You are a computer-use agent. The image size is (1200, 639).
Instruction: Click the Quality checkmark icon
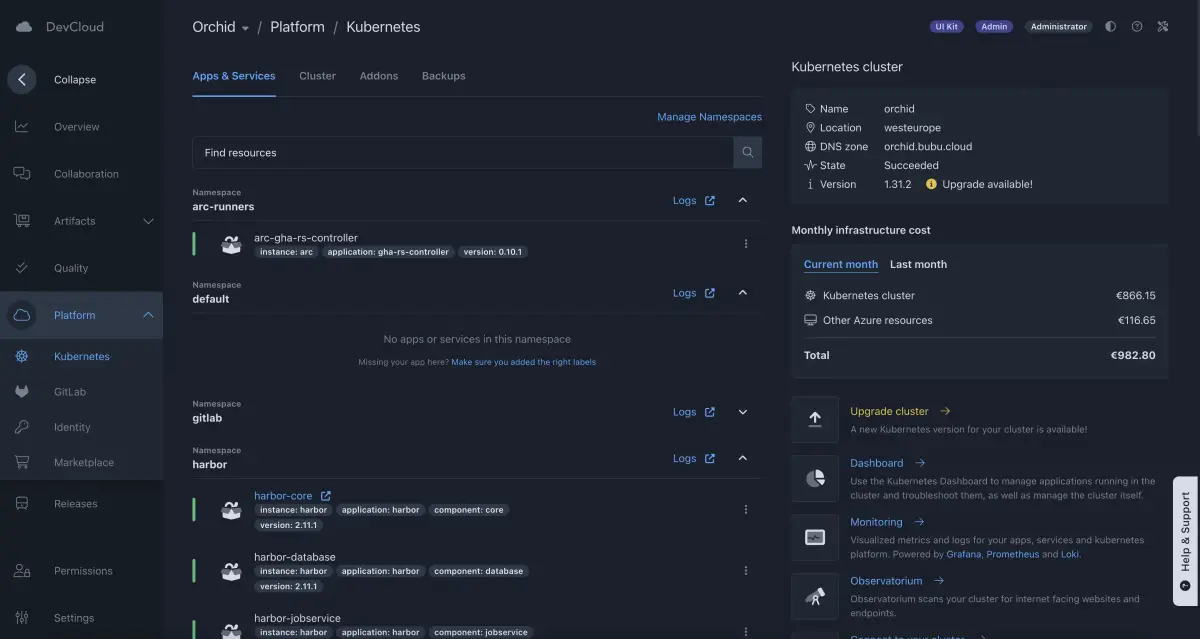(x=22, y=268)
